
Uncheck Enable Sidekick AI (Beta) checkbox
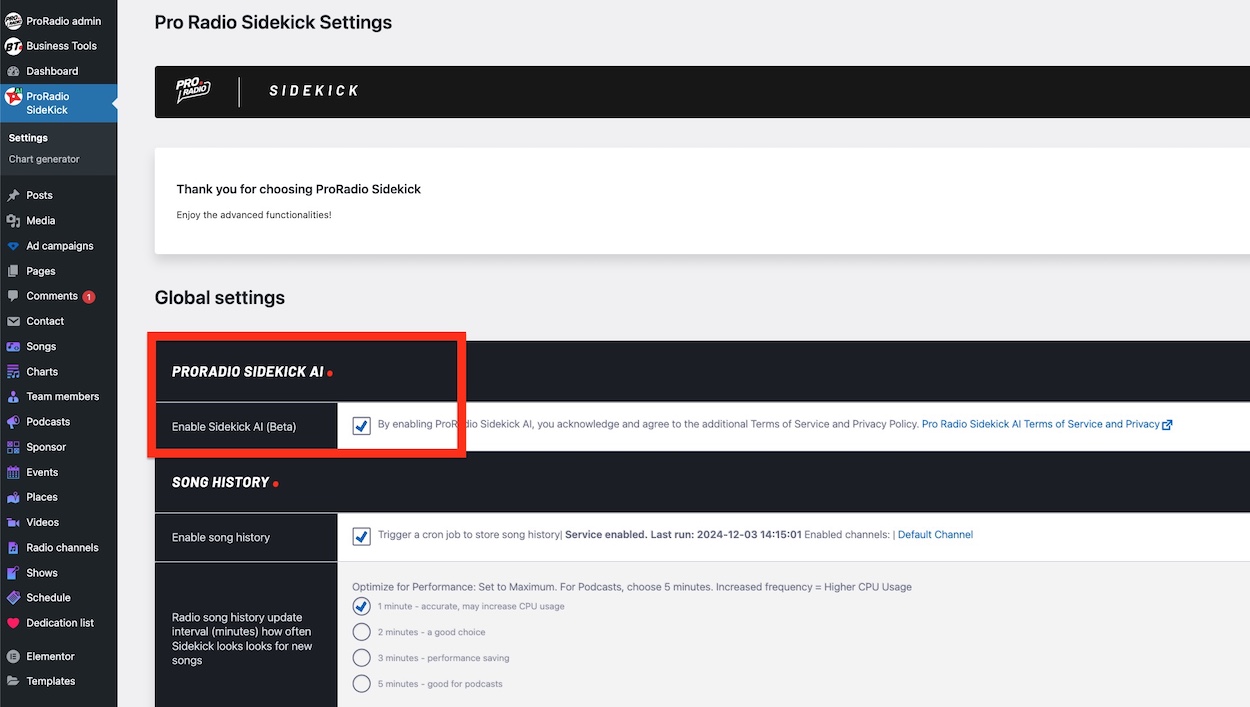click(362, 426)
